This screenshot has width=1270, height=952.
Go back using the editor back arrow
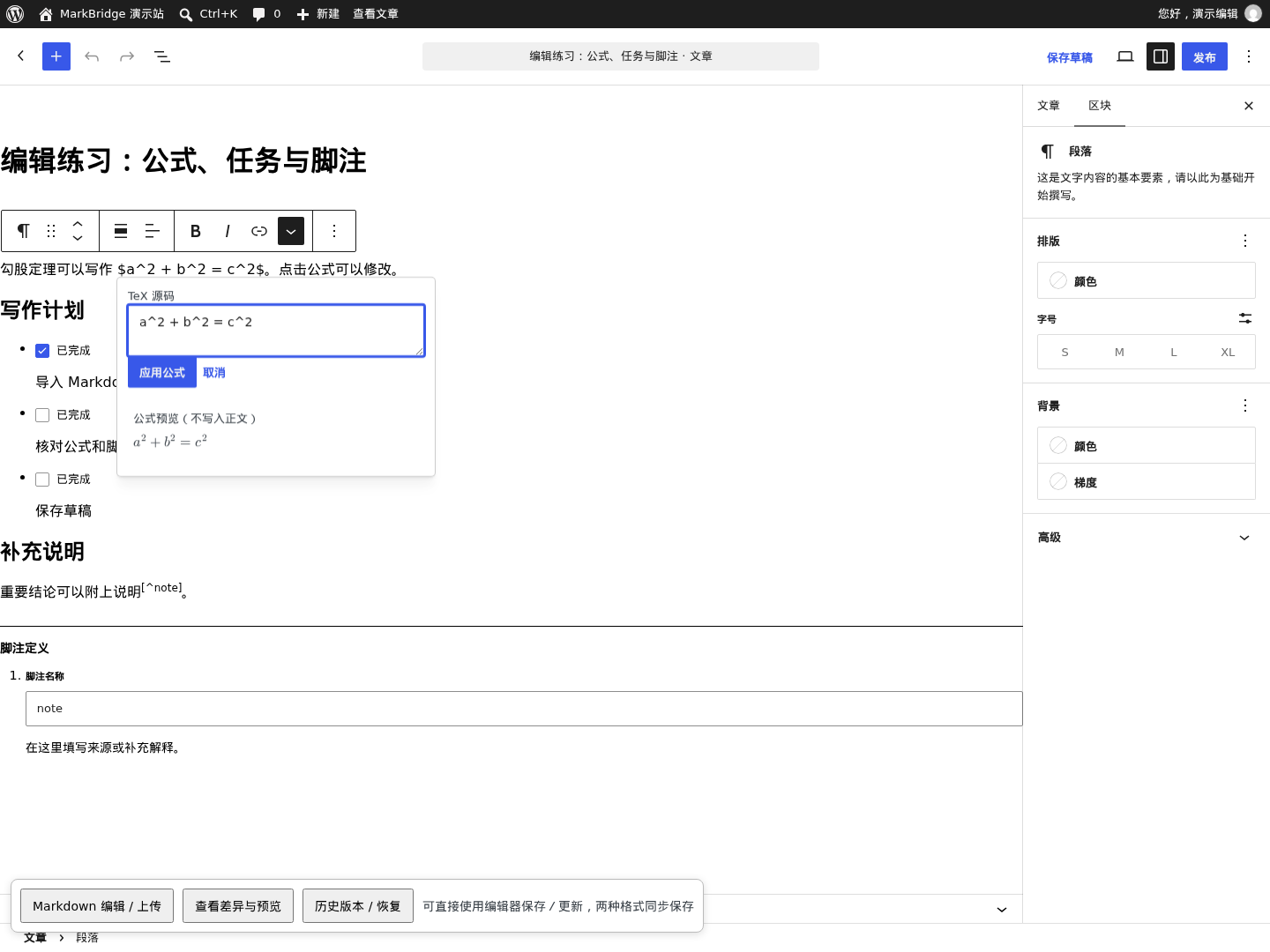point(21,56)
